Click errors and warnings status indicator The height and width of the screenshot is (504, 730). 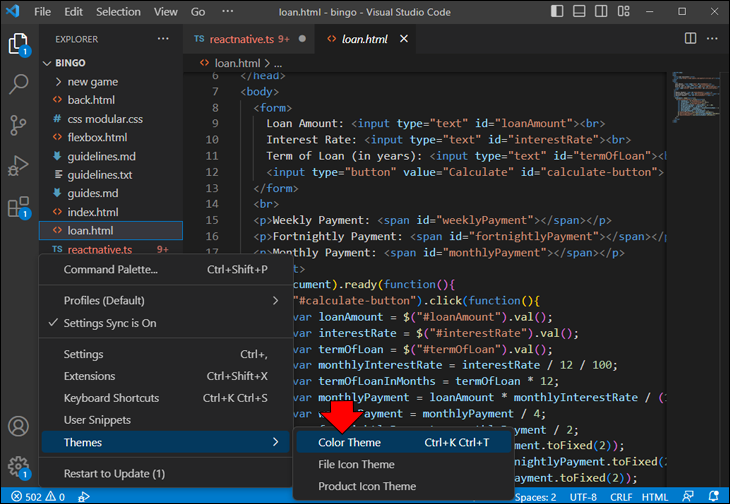[38, 497]
